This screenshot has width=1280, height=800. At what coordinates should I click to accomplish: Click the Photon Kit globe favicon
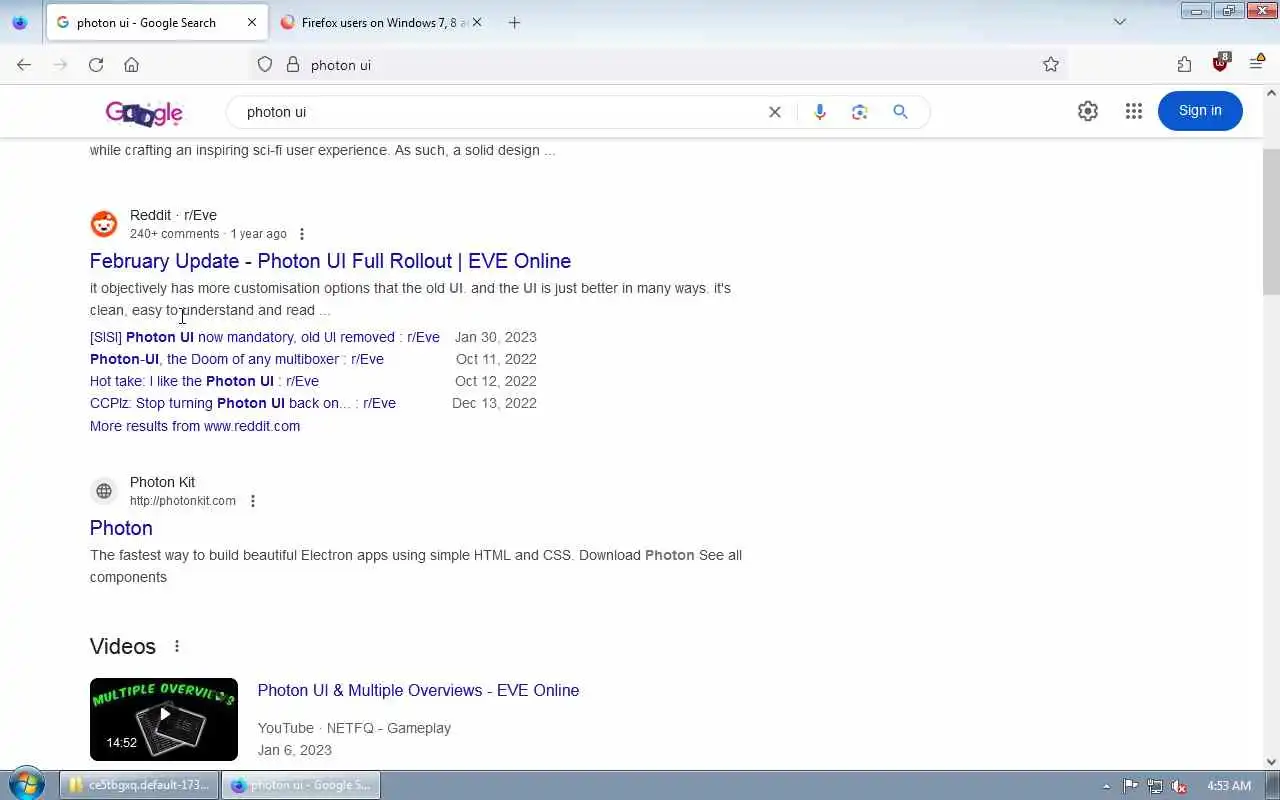[104, 491]
